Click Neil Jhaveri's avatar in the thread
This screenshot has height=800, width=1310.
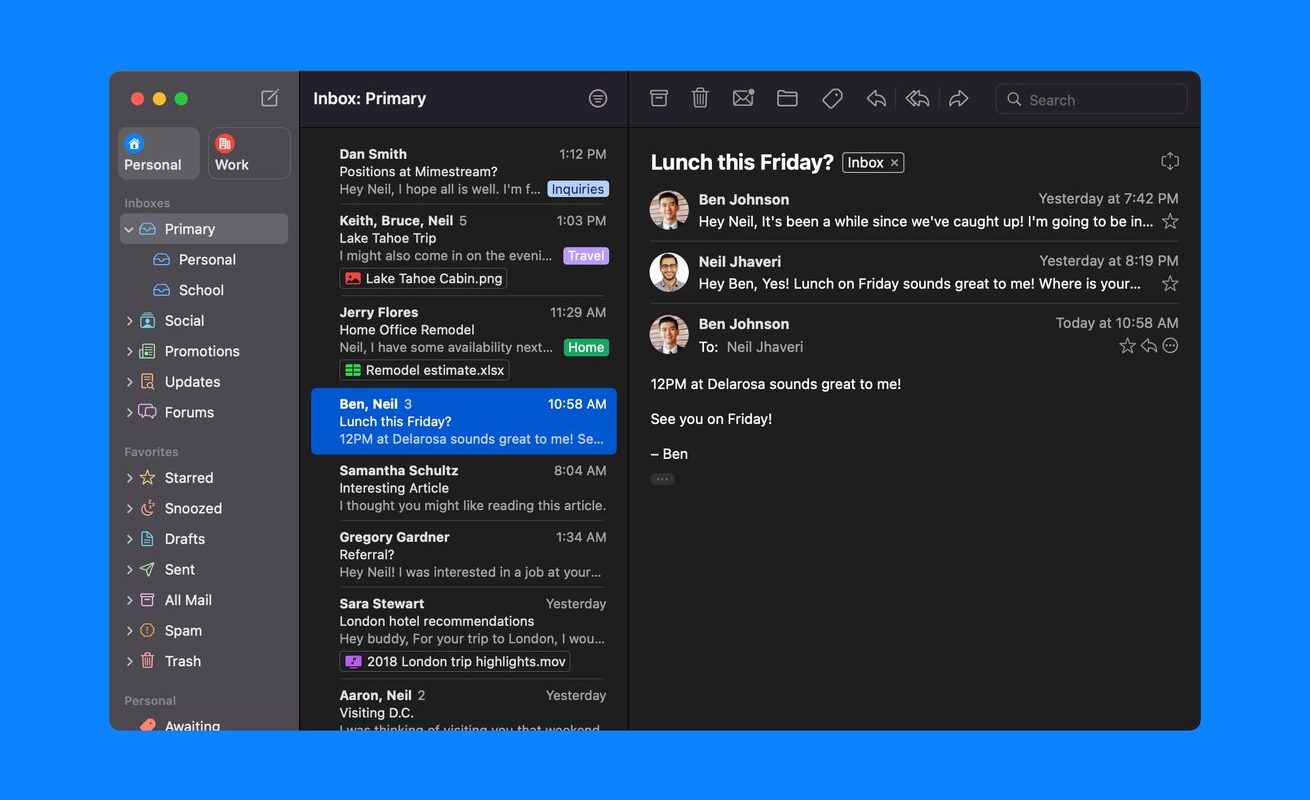pyautogui.click(x=670, y=272)
